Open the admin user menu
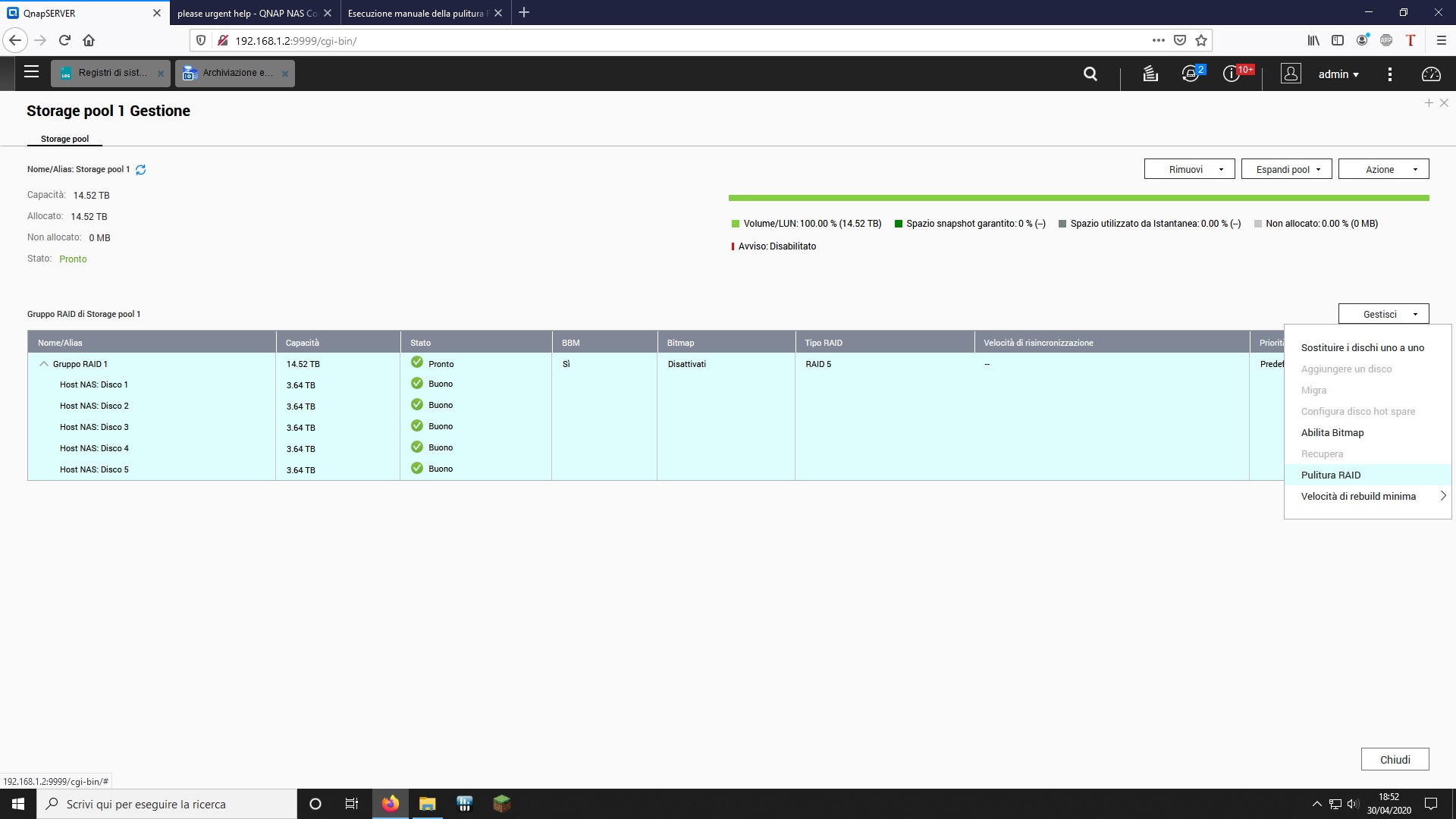The width and height of the screenshot is (1456, 819). (1338, 74)
